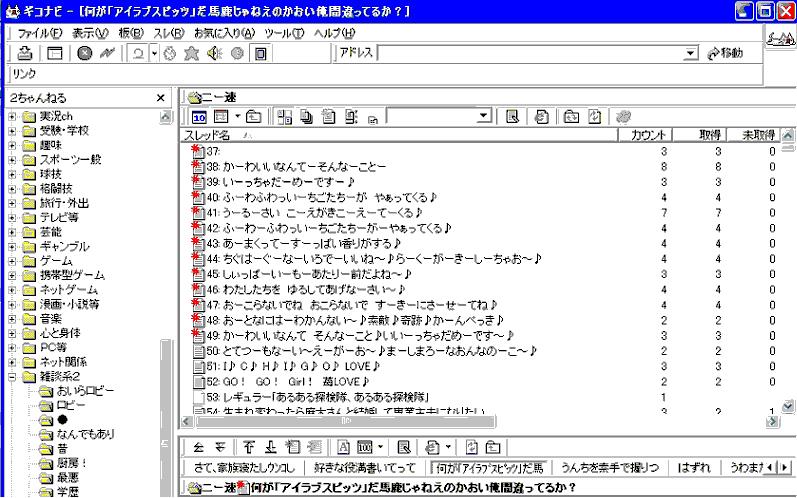Open dropdown arrow next to round toolbar icon

coord(154,53)
